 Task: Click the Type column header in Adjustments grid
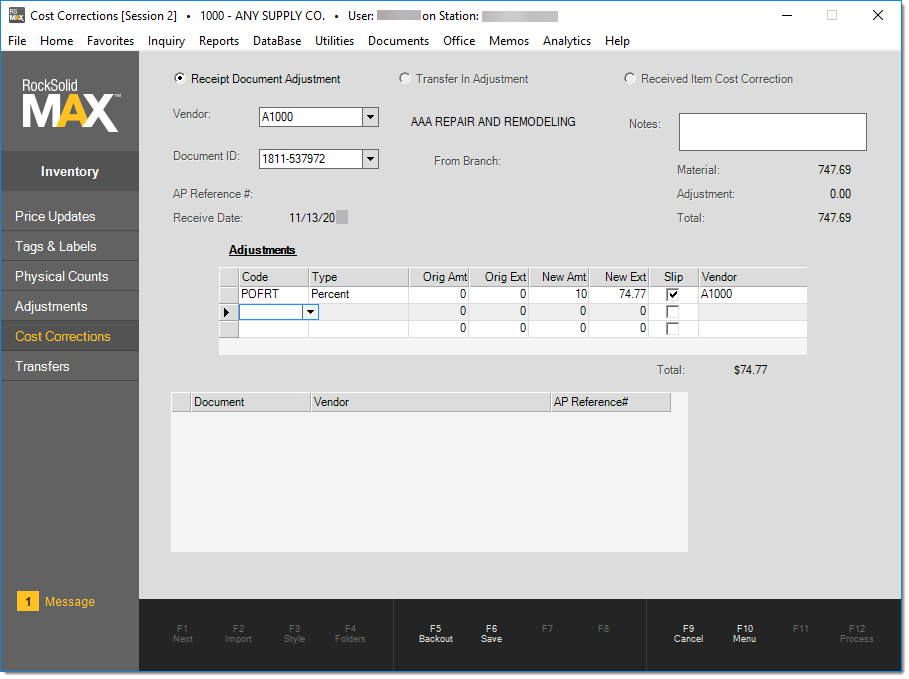[x=358, y=277]
